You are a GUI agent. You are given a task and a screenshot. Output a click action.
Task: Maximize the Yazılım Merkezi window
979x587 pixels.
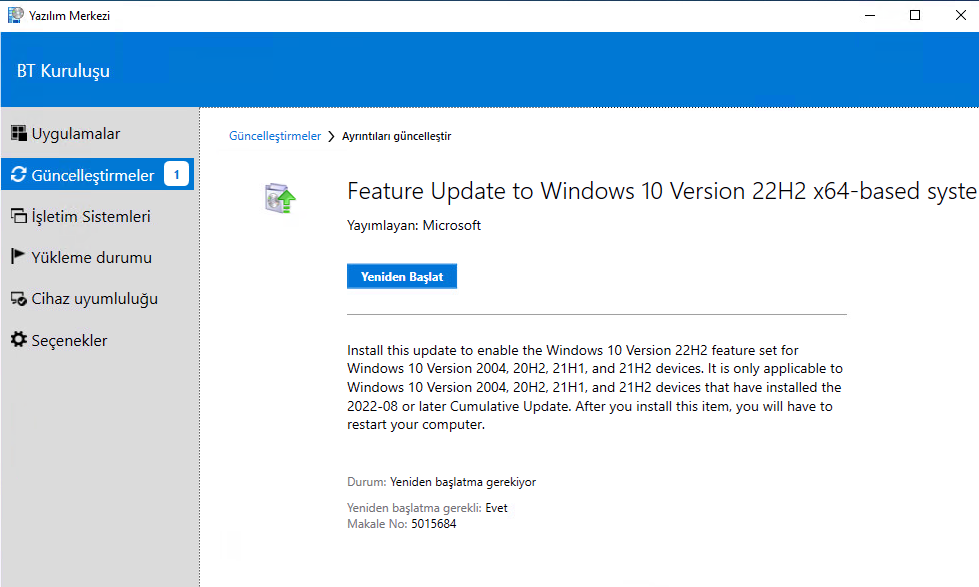915,15
